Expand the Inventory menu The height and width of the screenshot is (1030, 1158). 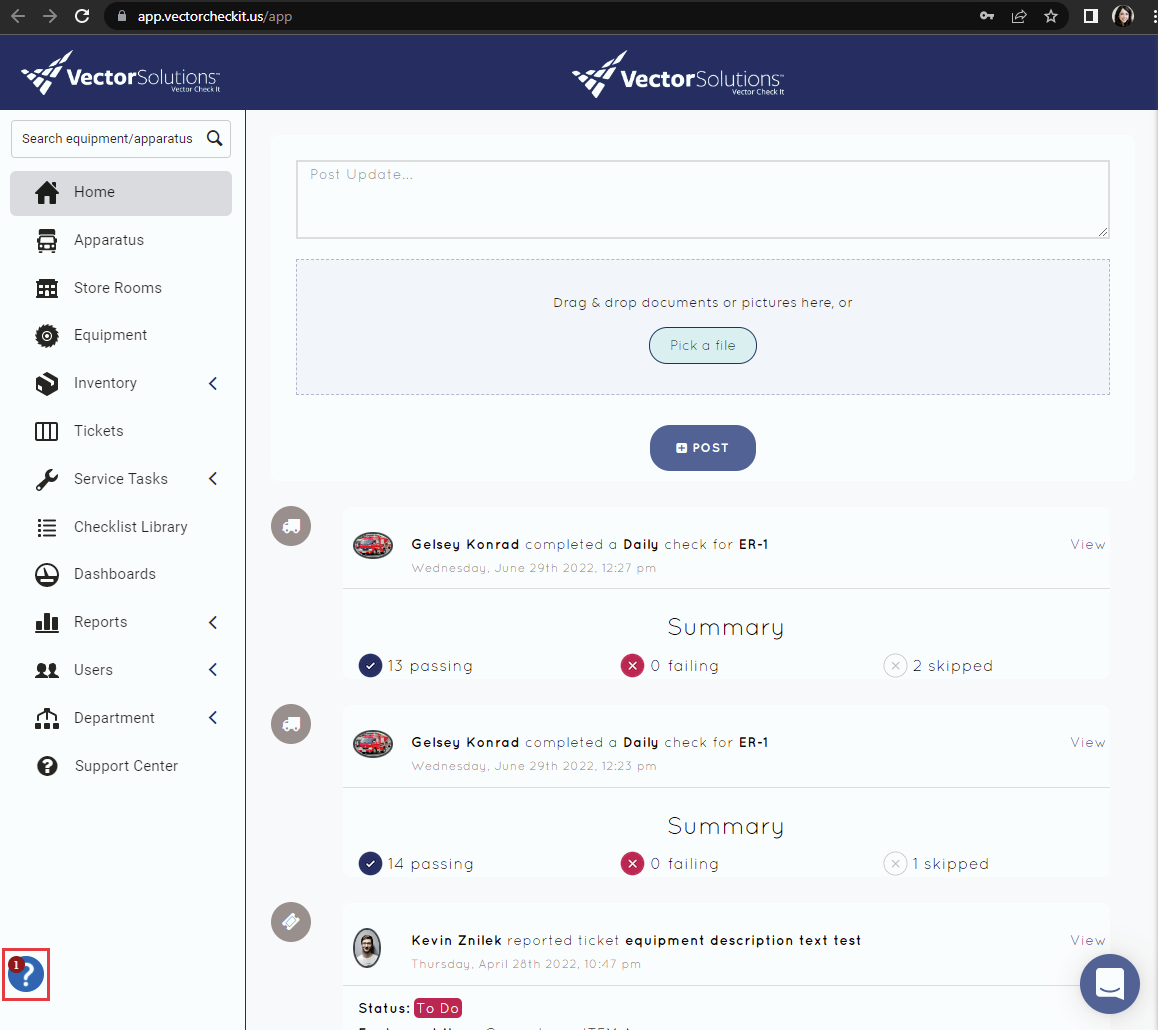point(105,383)
